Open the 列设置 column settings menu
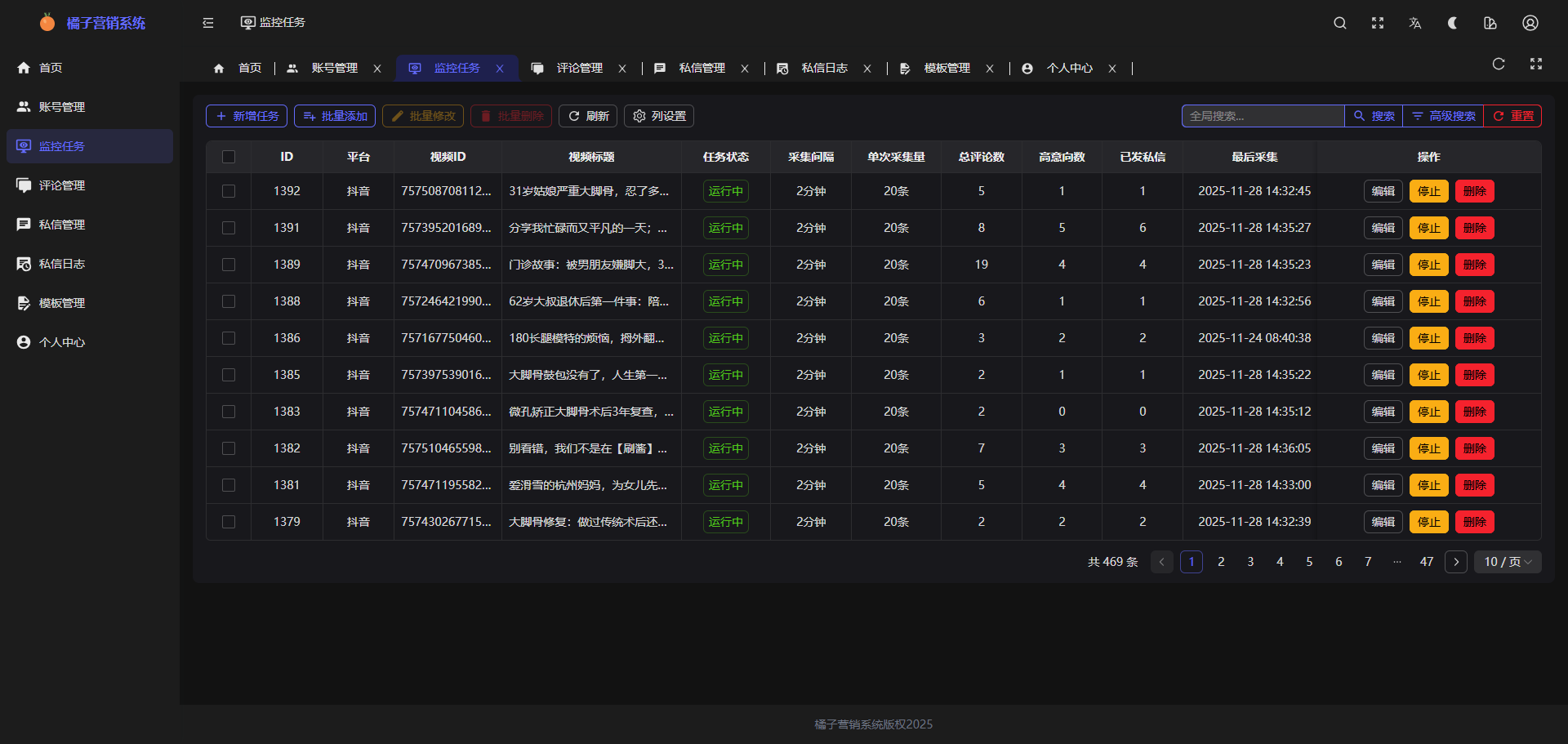This screenshot has height=744, width=1568. pyautogui.click(x=659, y=116)
